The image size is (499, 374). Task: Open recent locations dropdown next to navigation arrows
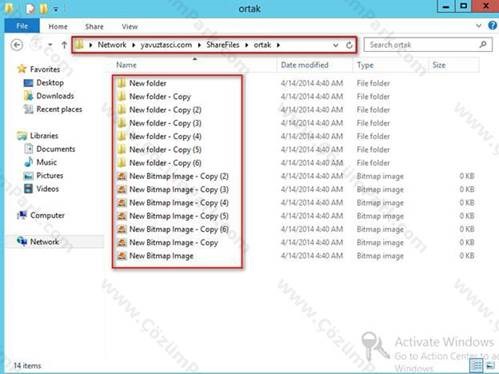click(x=50, y=45)
